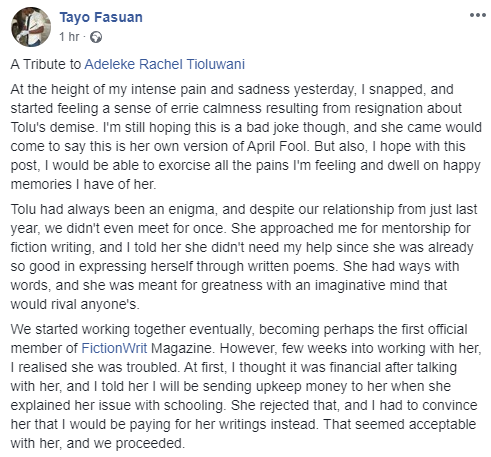The height and width of the screenshot is (457, 491).
Task: Click the phrase "would rival anyone's"
Action: (75, 304)
